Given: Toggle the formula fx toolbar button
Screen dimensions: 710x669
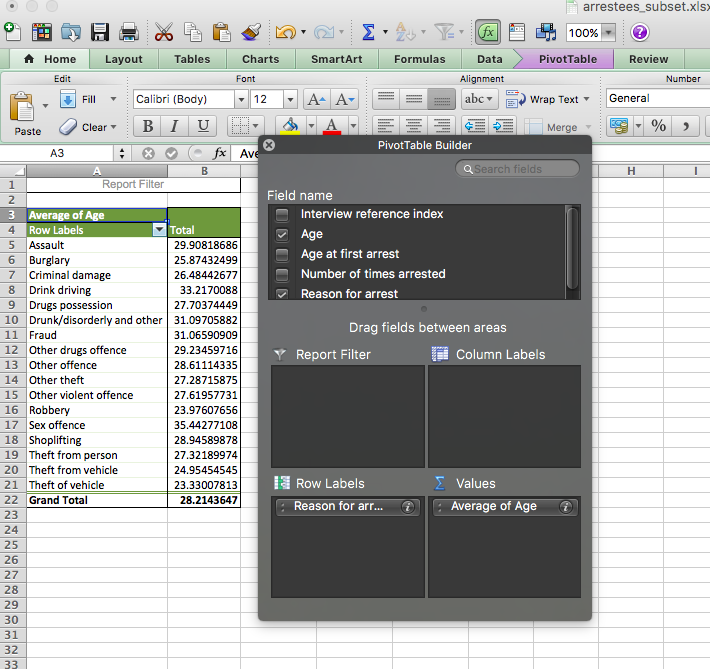Looking at the screenshot, I should [x=488, y=32].
